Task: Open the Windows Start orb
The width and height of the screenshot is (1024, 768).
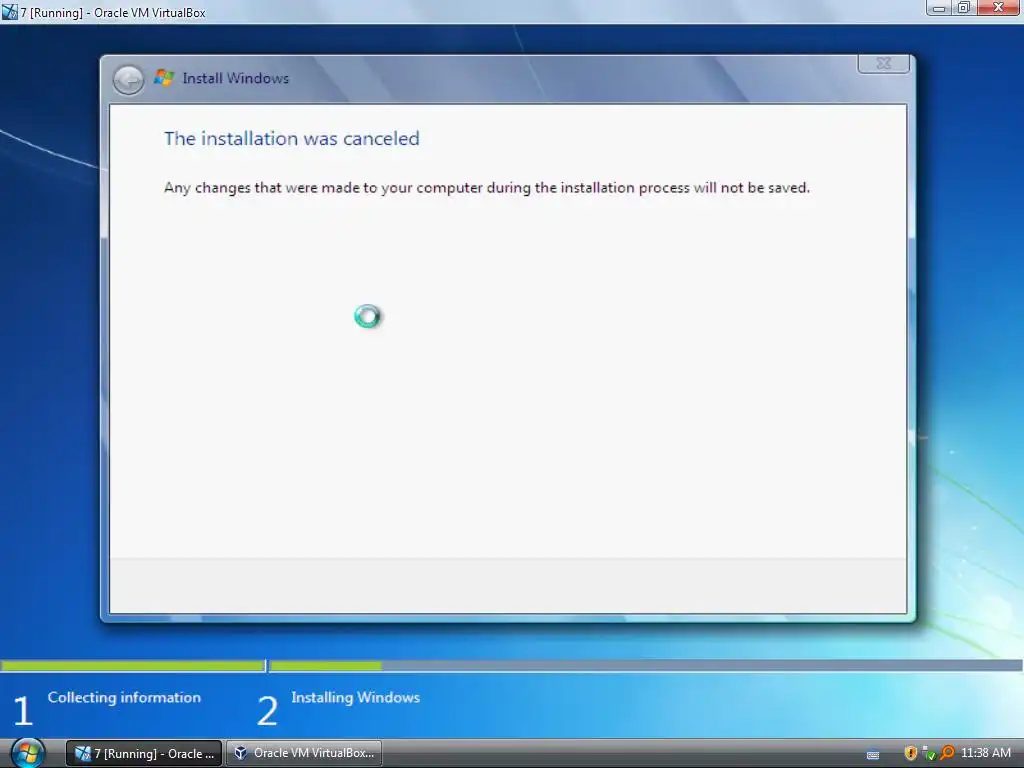Action: (27, 753)
